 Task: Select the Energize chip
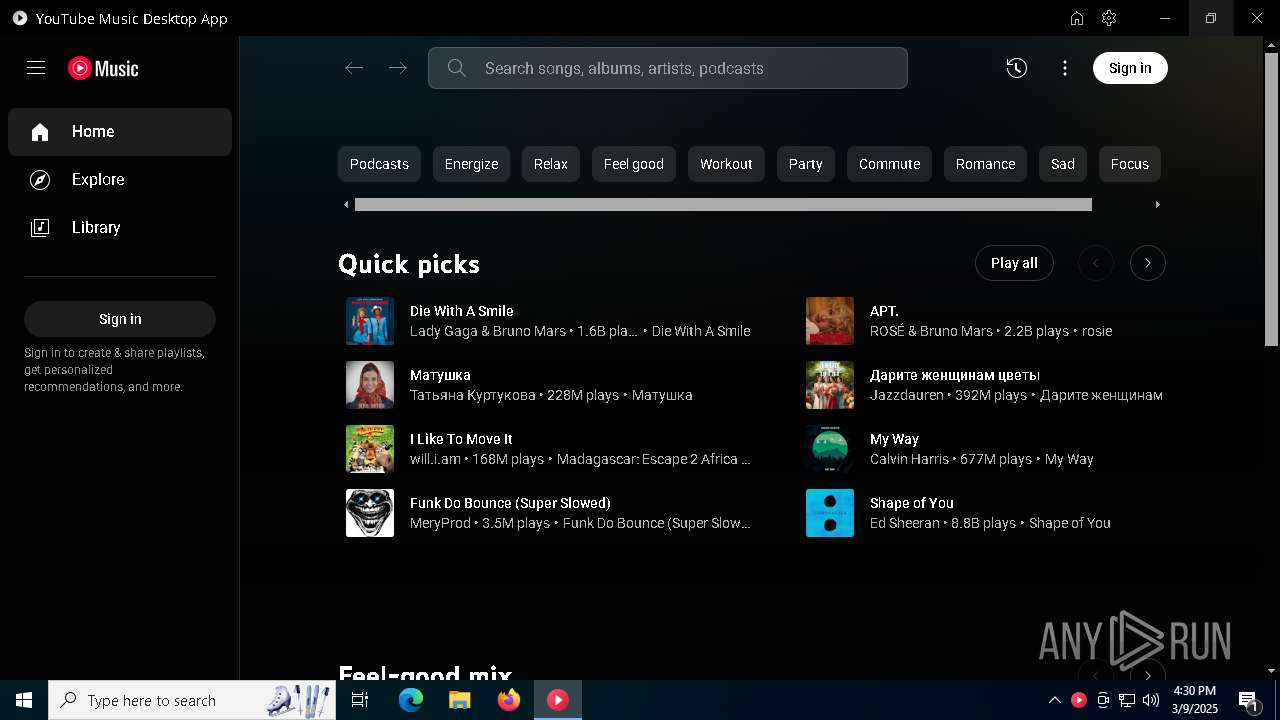[471, 164]
